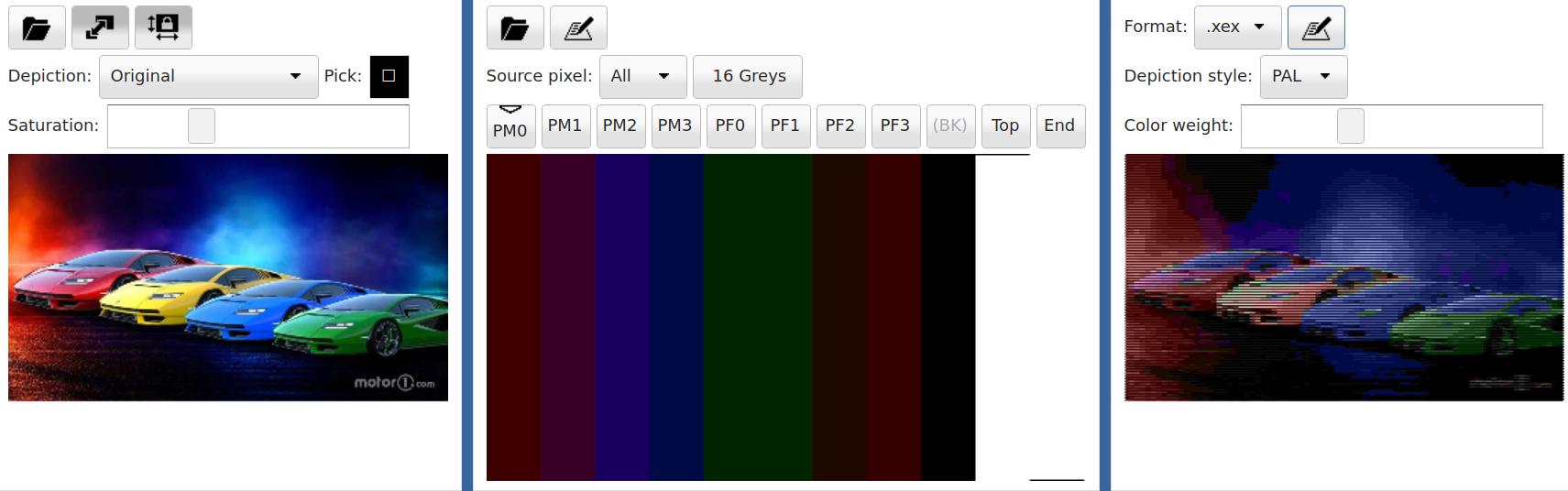Open the Format .xex dropdown
Image resolution: width=1568 pixels, height=491 pixels.
pos(1237,27)
